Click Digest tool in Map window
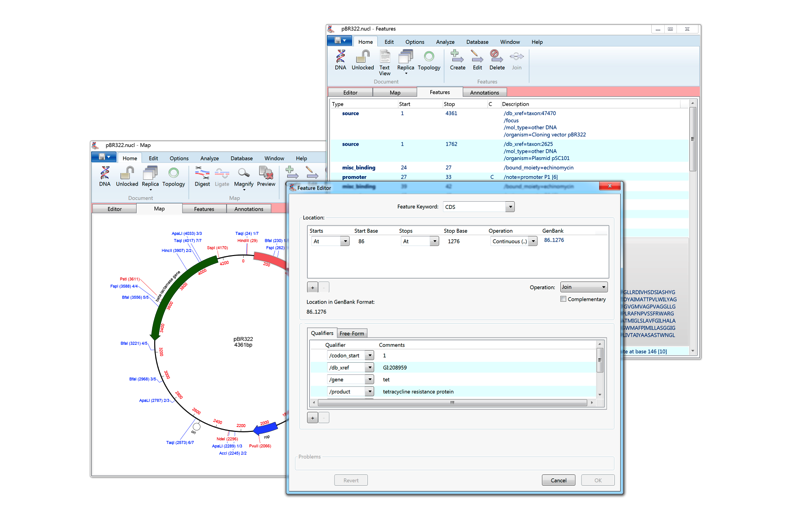The image size is (800, 516). [202, 176]
